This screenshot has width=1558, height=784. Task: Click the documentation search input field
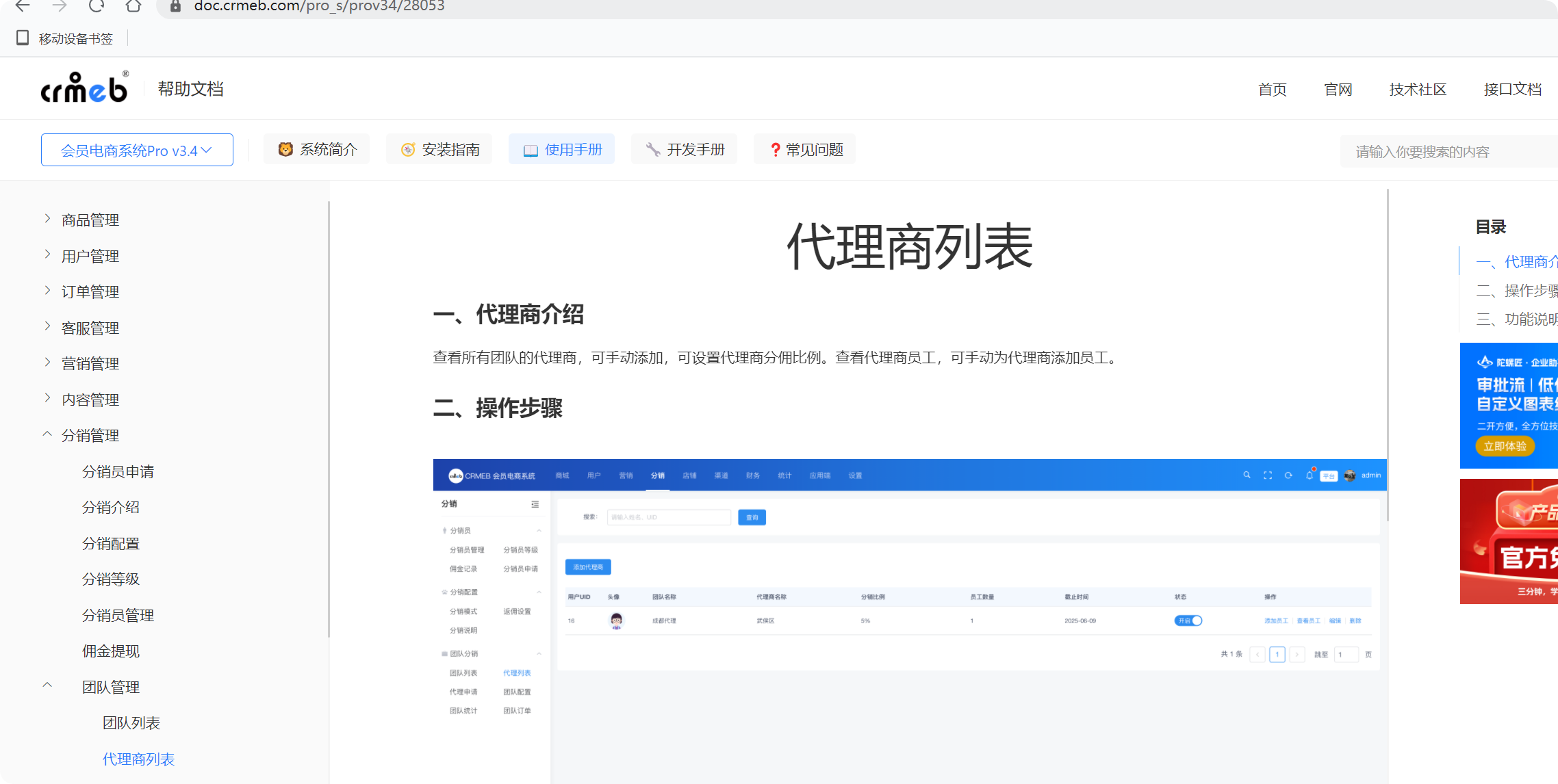point(1444,151)
